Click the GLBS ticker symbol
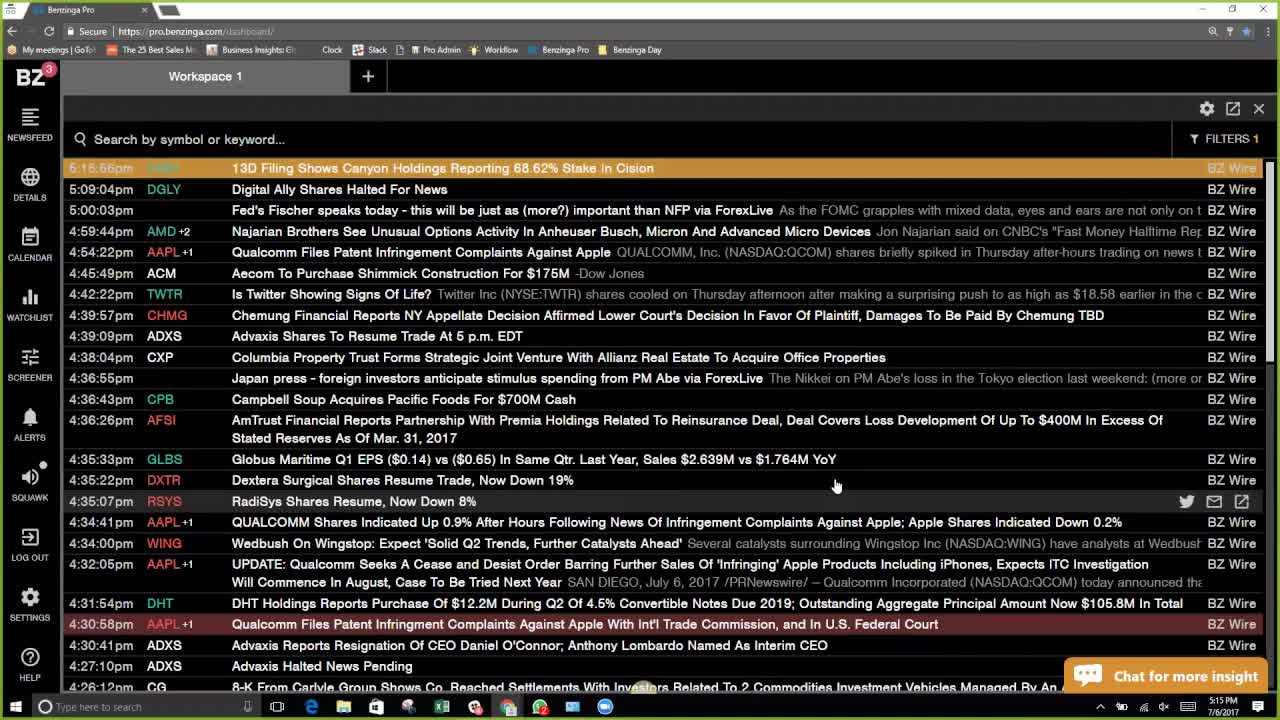Image resolution: width=1280 pixels, height=720 pixels. click(165, 459)
